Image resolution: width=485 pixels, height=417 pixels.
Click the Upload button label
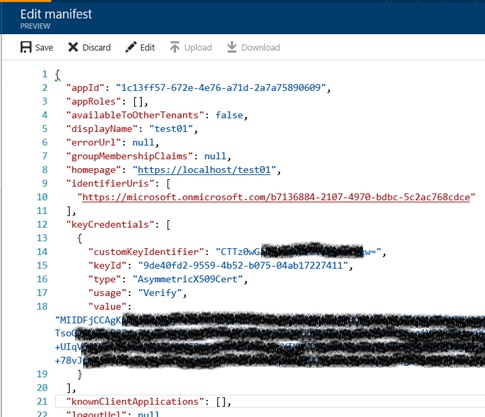tap(198, 48)
